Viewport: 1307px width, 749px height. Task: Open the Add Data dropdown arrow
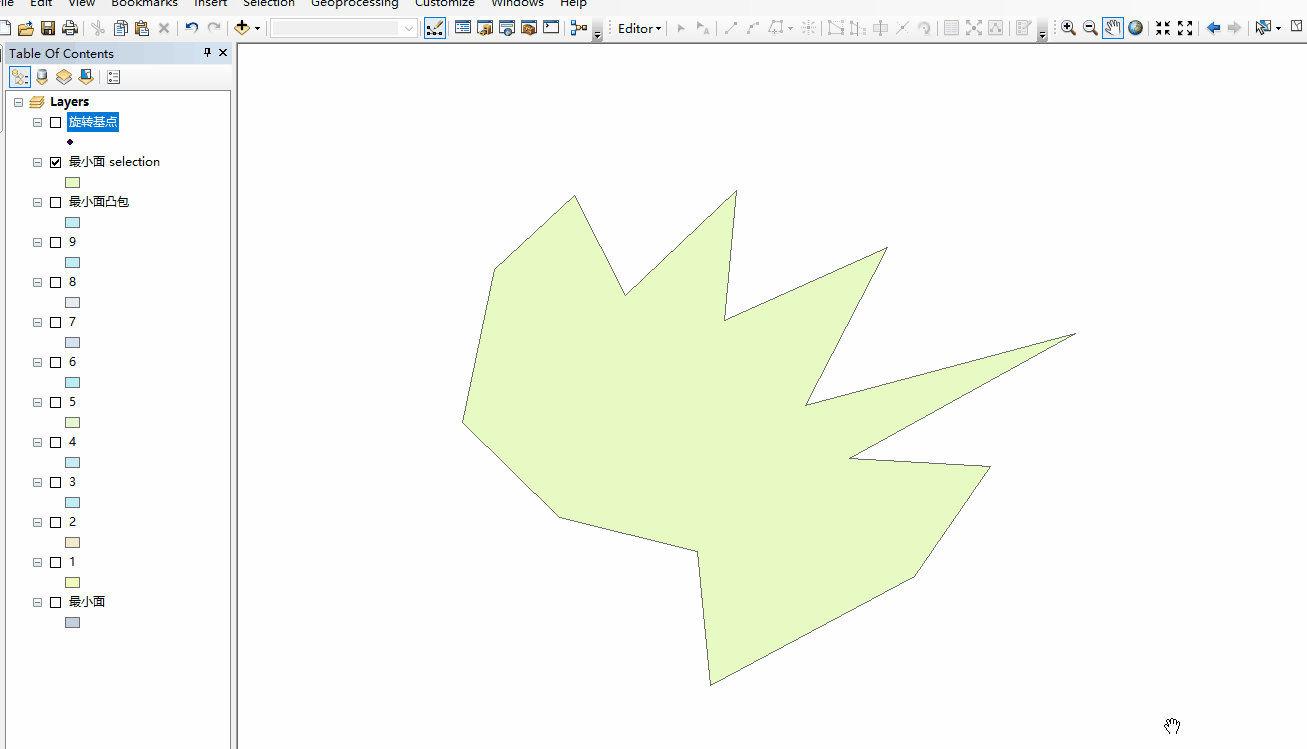258,28
